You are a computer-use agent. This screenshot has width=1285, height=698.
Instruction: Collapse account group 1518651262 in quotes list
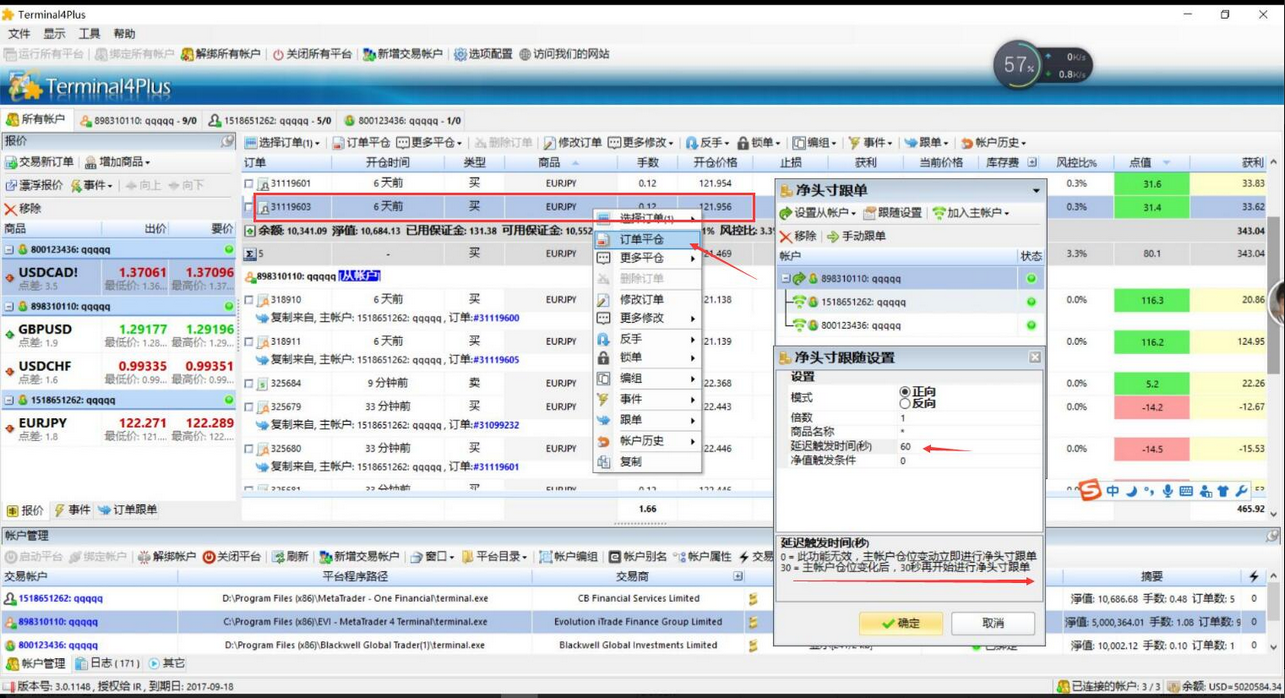coord(9,400)
